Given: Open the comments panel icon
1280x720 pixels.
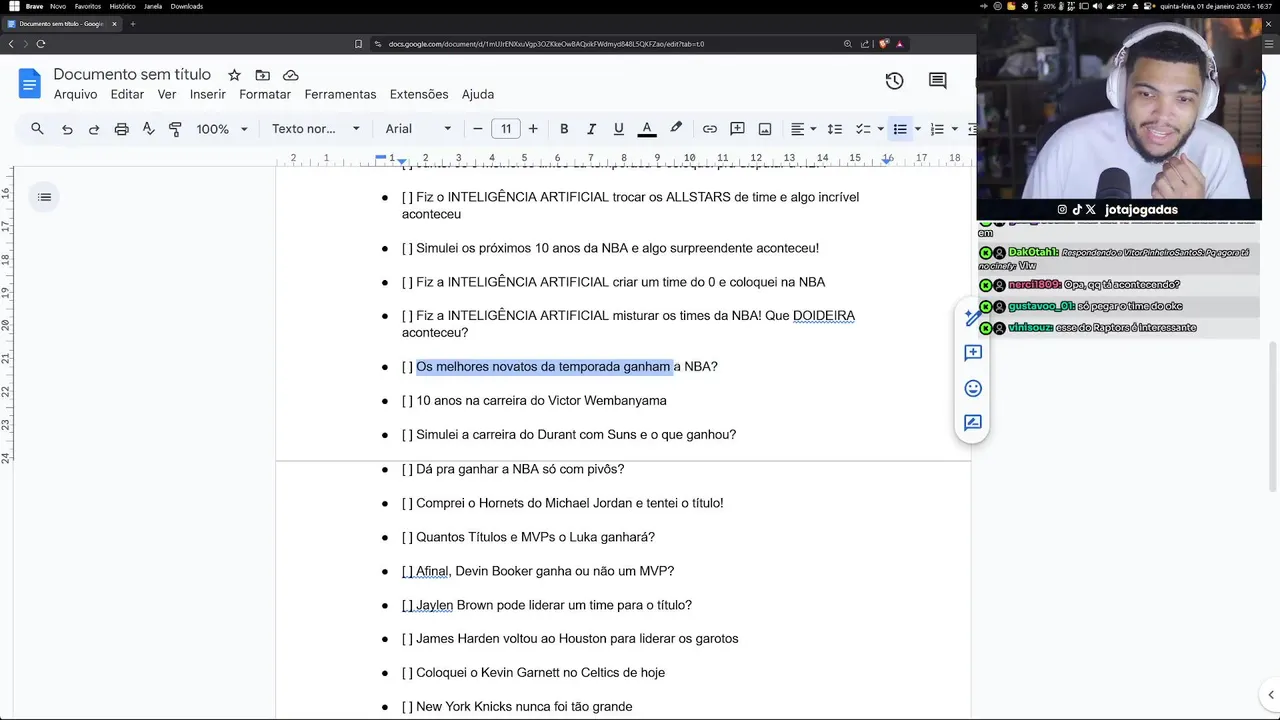Looking at the screenshot, I should (937, 81).
